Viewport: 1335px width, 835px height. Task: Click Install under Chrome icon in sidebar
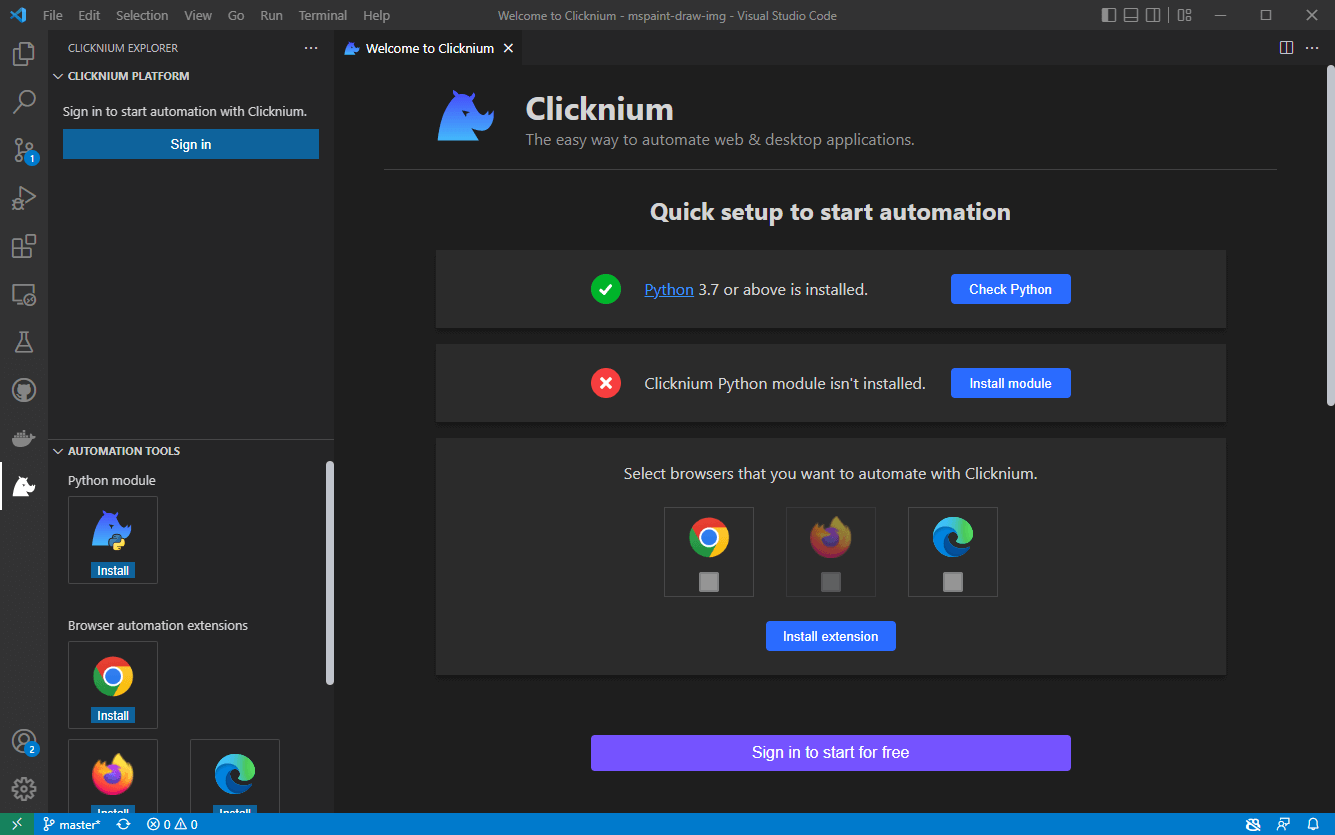(x=113, y=715)
